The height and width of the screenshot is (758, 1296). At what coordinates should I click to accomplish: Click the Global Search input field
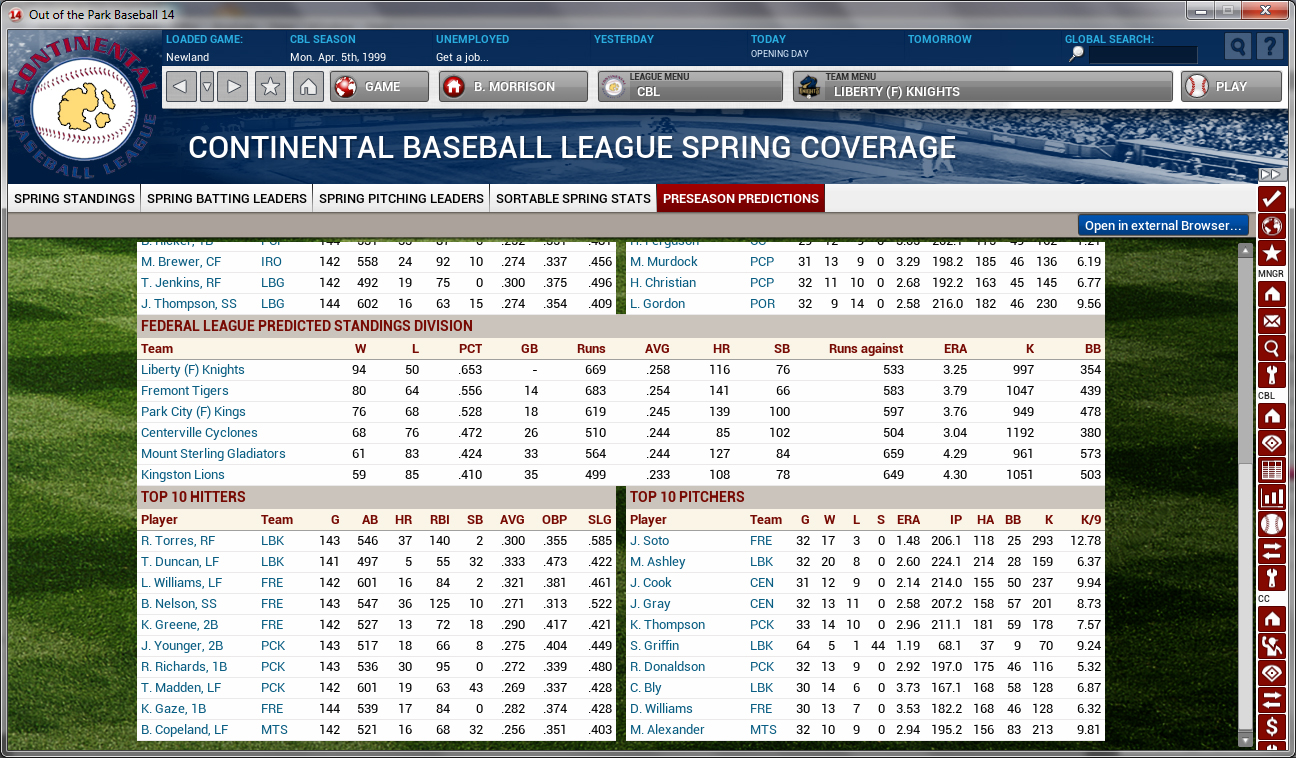pyautogui.click(x=1142, y=55)
